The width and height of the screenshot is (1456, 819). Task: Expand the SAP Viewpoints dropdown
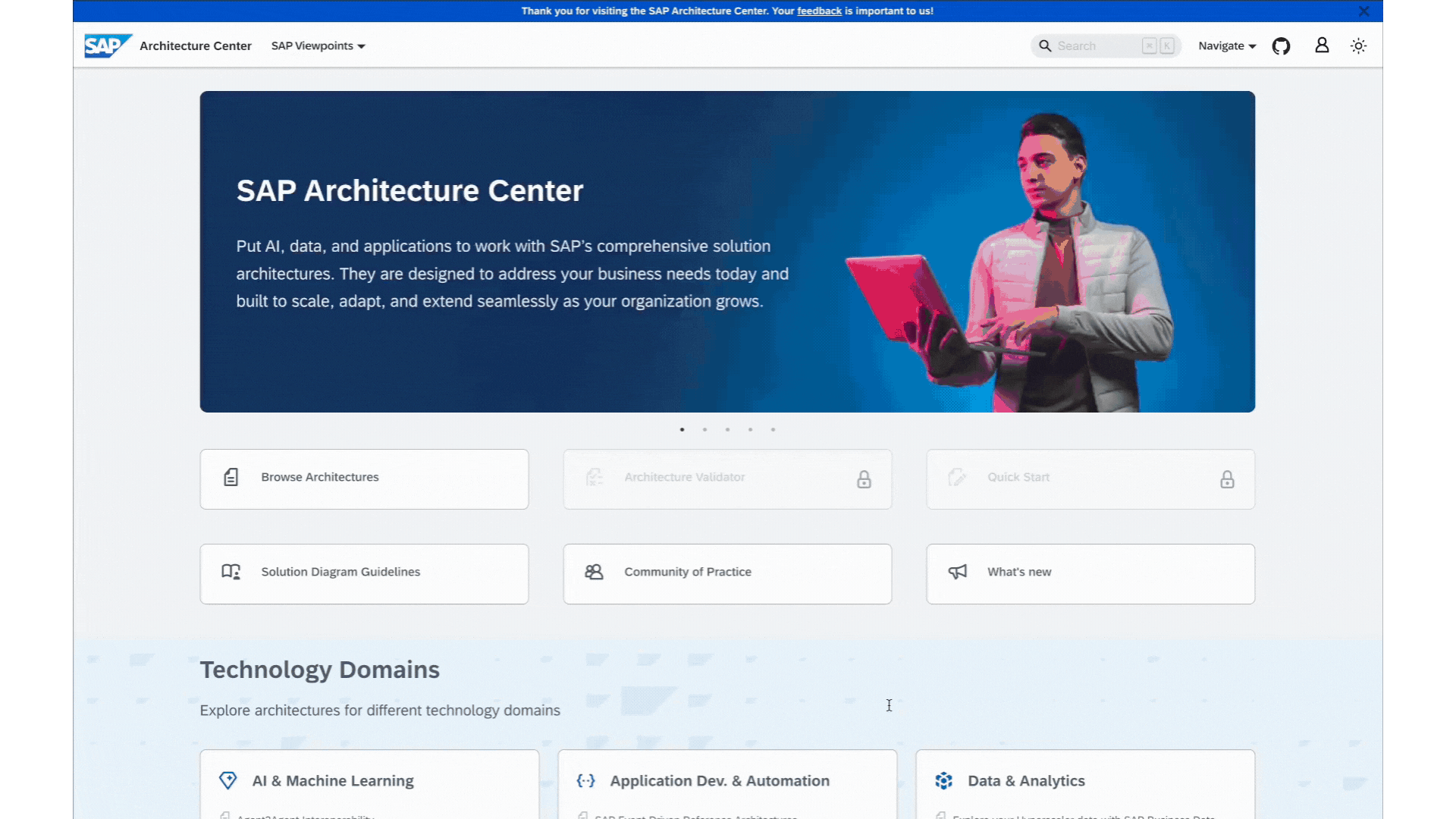(x=318, y=46)
